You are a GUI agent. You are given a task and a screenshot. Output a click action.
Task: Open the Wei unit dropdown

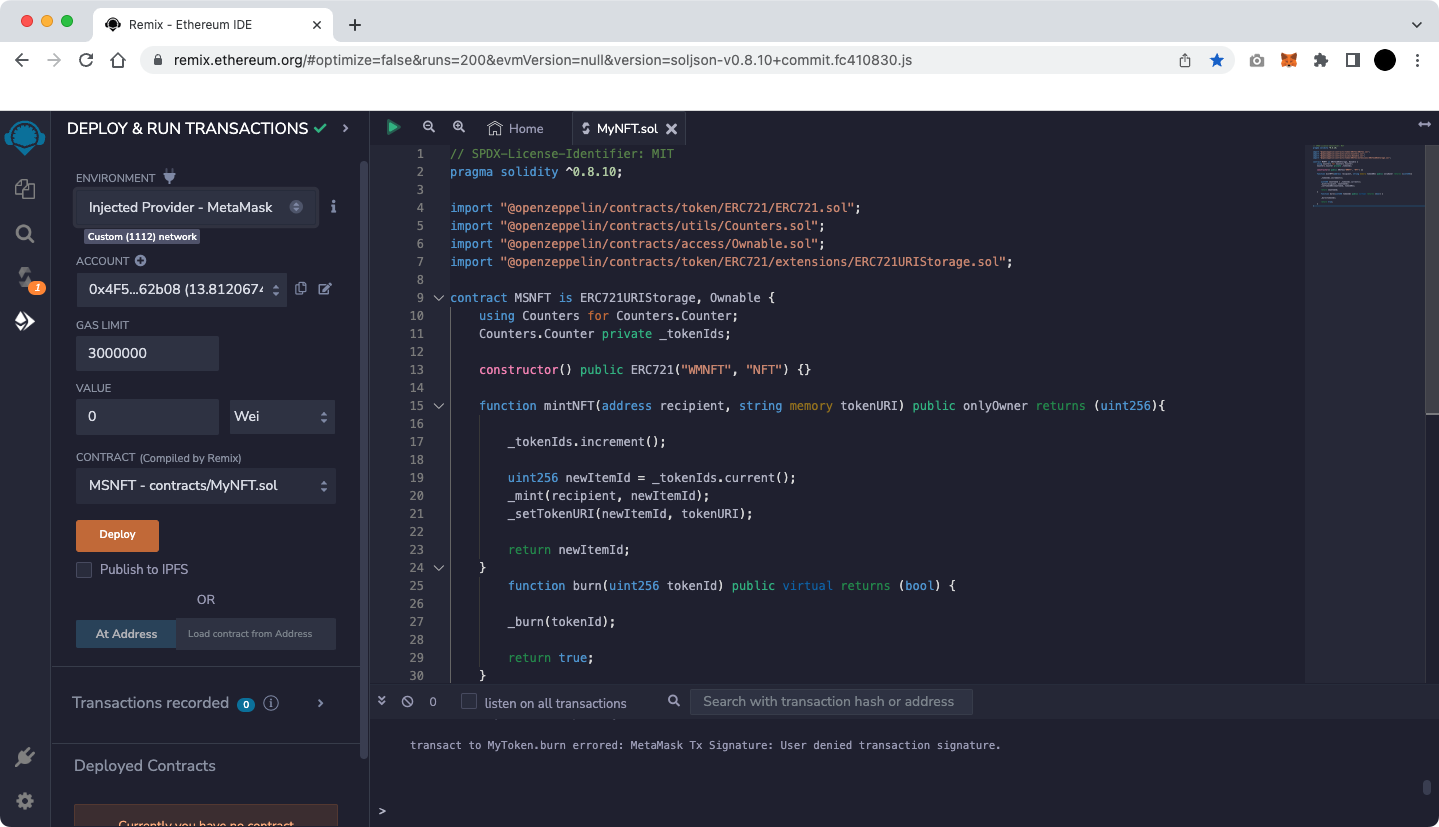click(x=282, y=416)
